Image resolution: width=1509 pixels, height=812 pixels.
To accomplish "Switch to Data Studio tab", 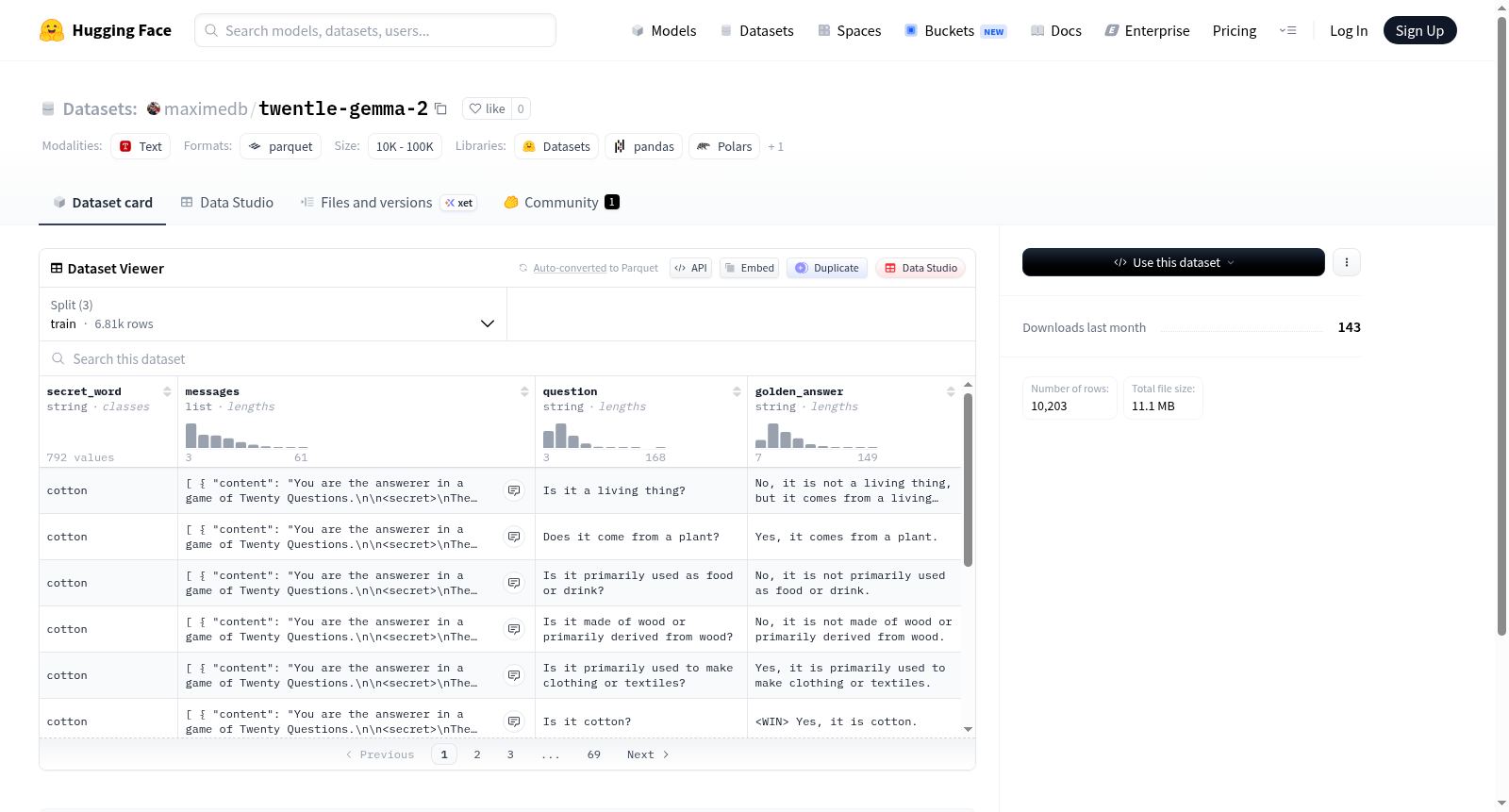I will (x=227, y=203).
